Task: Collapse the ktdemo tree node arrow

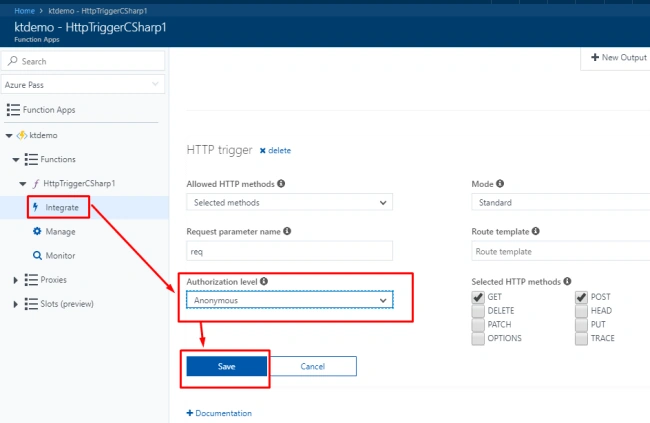Action: click(9, 136)
